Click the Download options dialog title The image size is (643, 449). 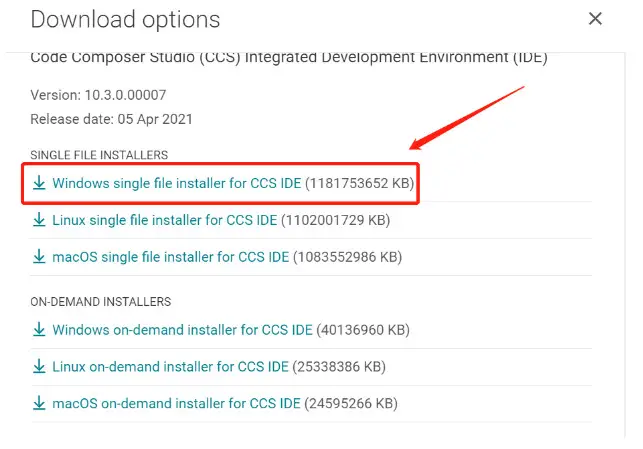[x=125, y=19]
